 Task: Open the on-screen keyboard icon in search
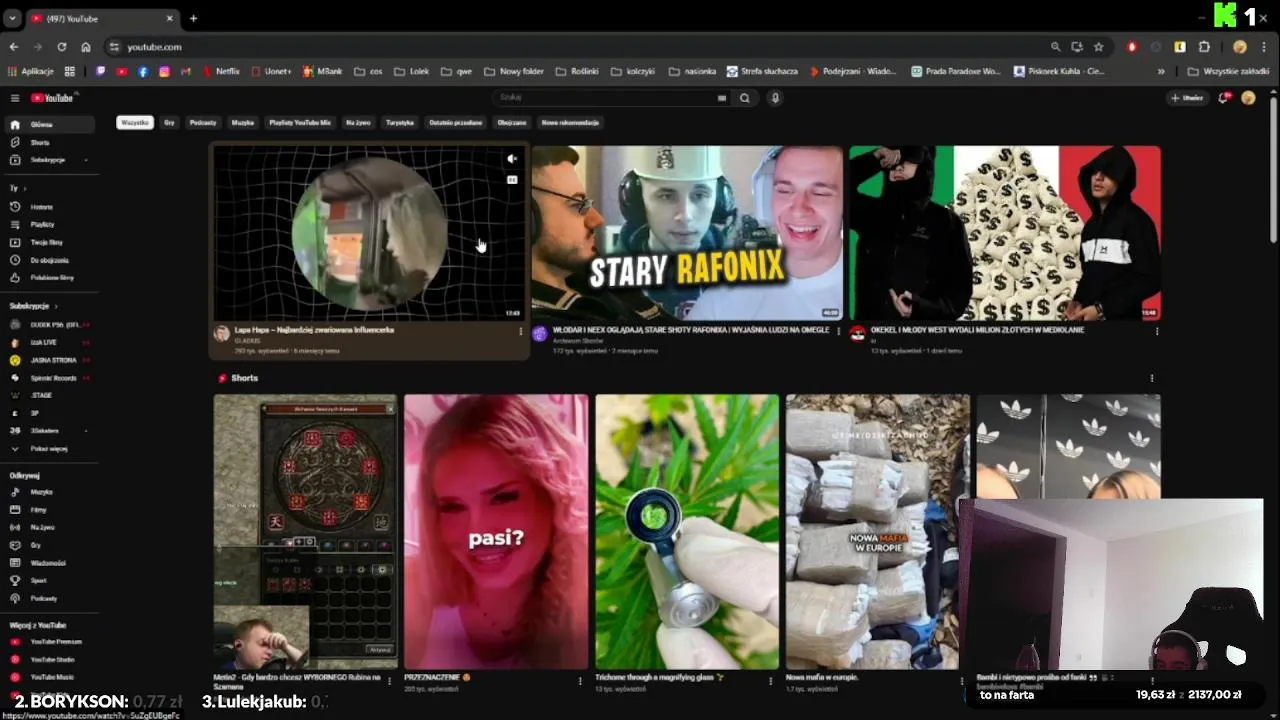(x=721, y=98)
